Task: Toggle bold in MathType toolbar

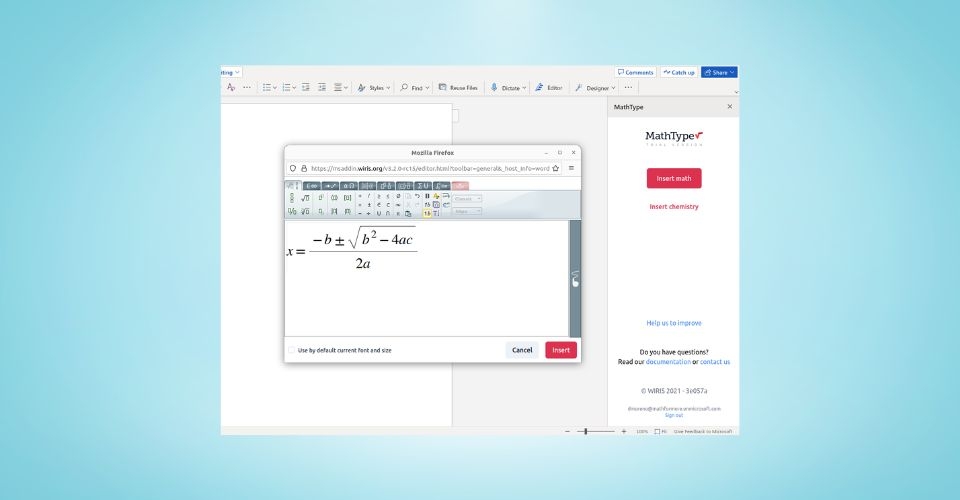Action: point(427,196)
